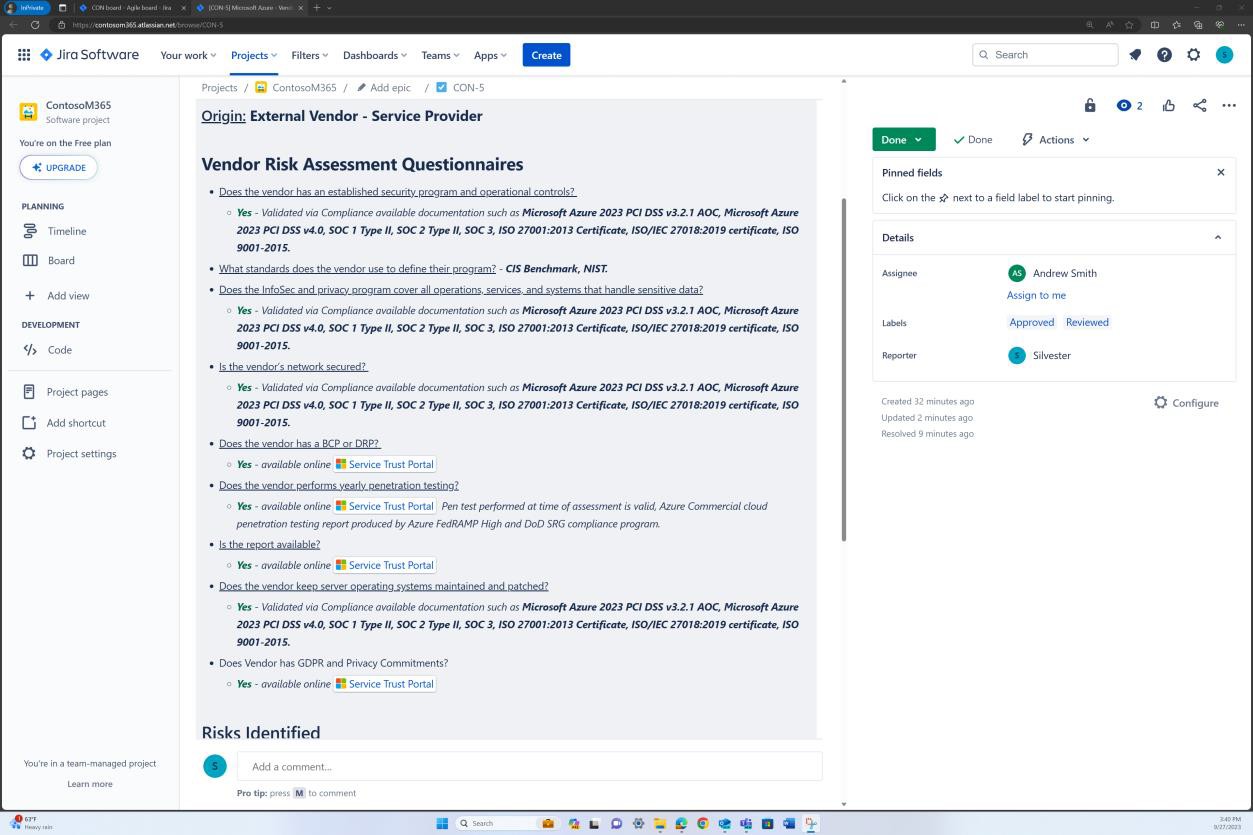Click the Add a comment field
This screenshot has height=835, width=1253.
click(x=529, y=766)
